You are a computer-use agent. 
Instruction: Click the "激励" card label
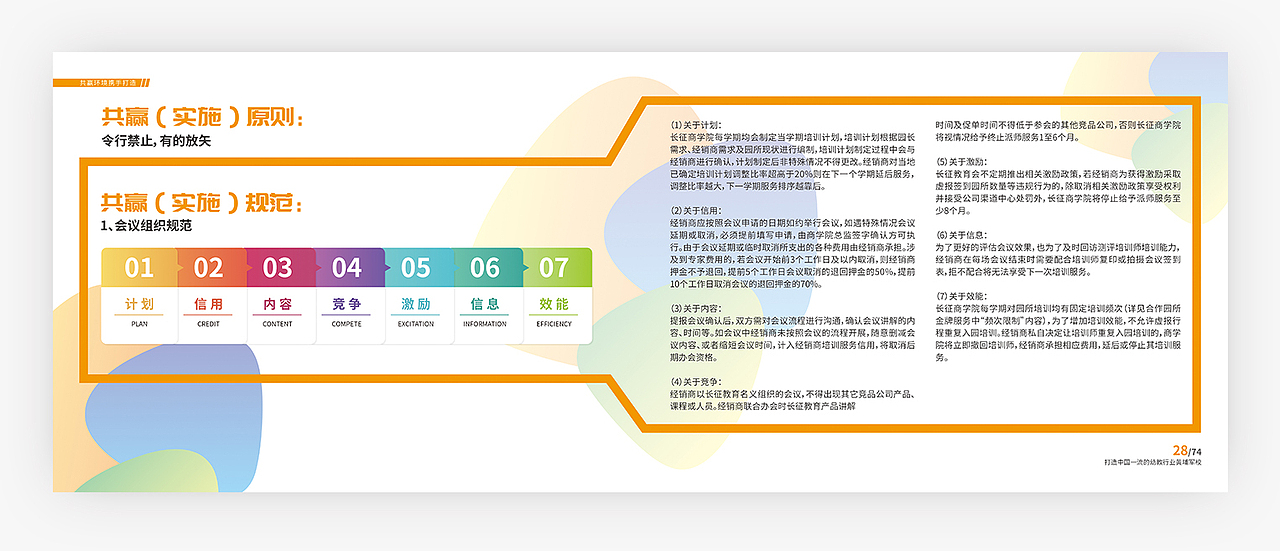pyautogui.click(x=416, y=304)
